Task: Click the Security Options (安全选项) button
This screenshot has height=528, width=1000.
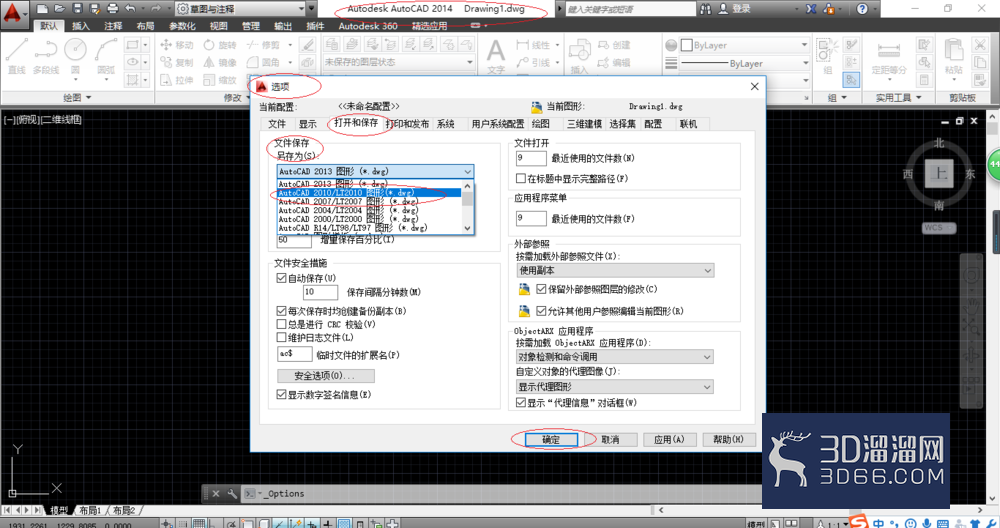Action: point(326,376)
